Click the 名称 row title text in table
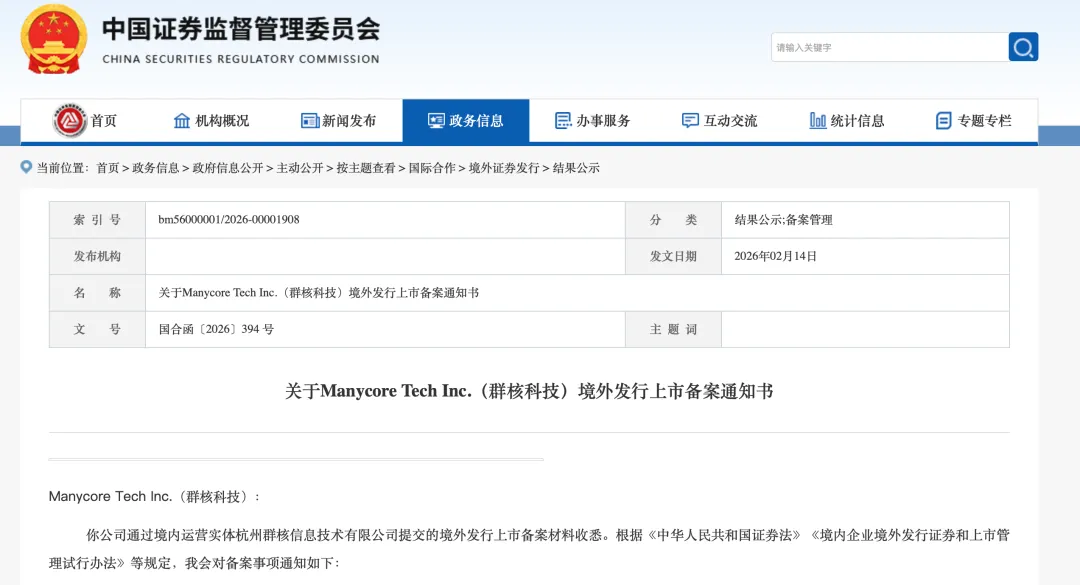Viewport: 1080px width, 585px height. point(319,293)
